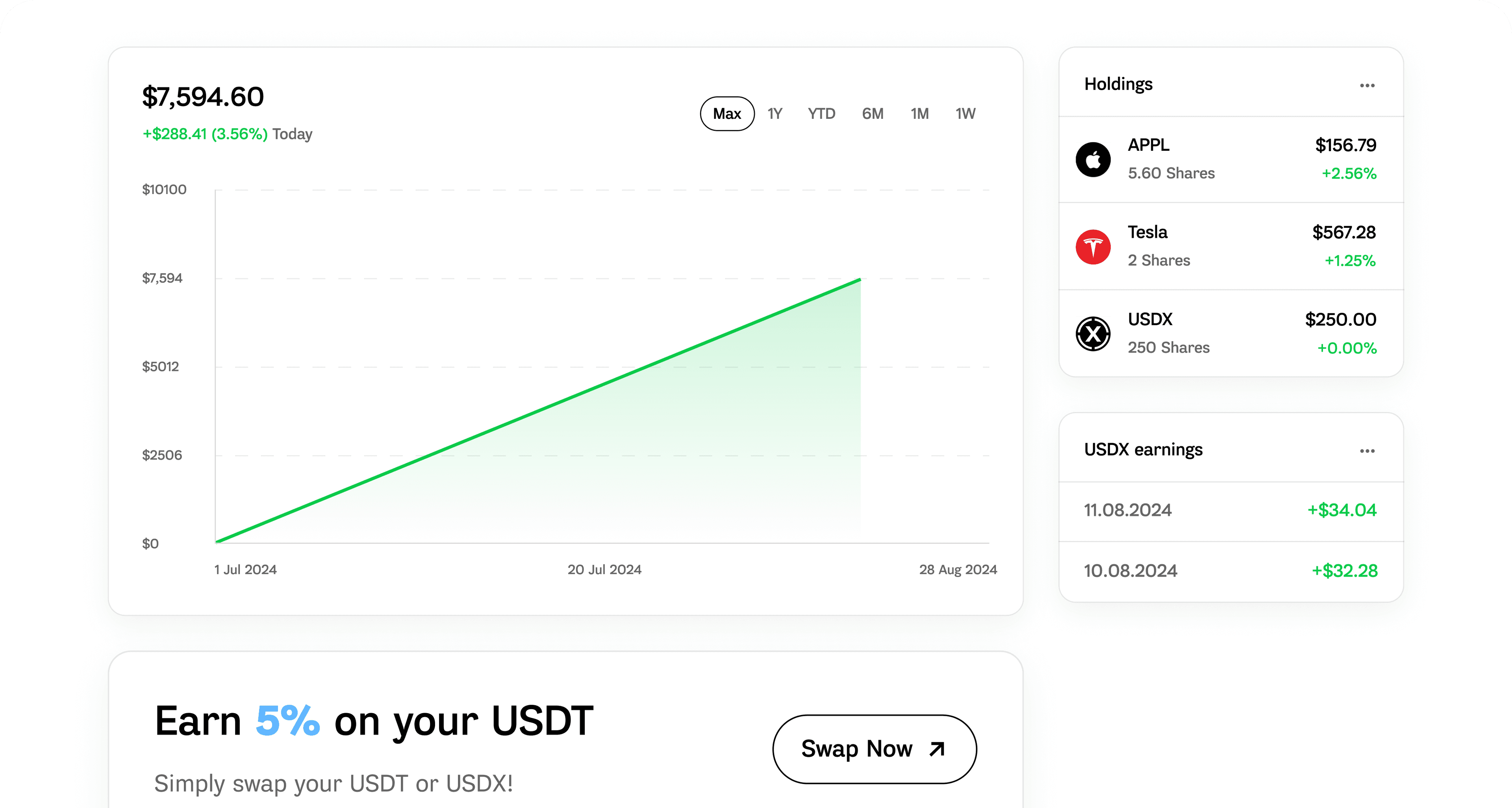Select the 1W time range
The width and height of the screenshot is (1512, 808).
click(x=965, y=114)
